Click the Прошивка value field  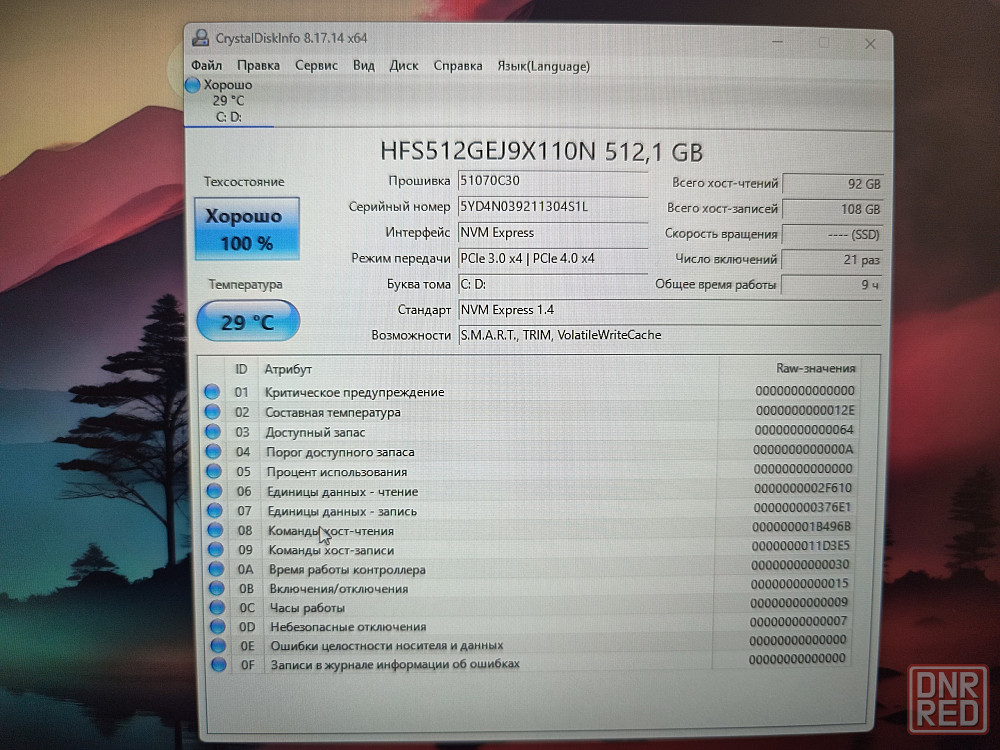pos(552,181)
